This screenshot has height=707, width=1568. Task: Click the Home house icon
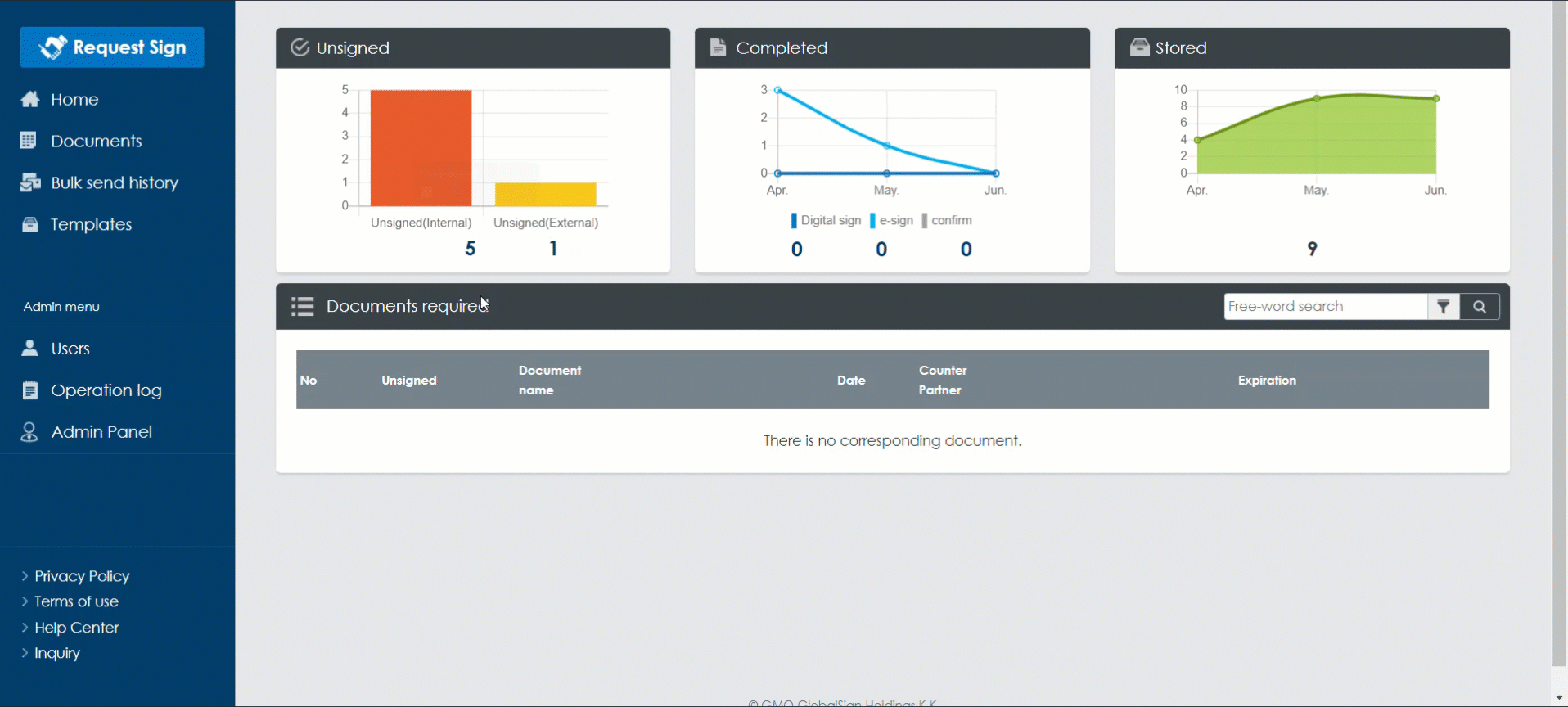(30, 99)
